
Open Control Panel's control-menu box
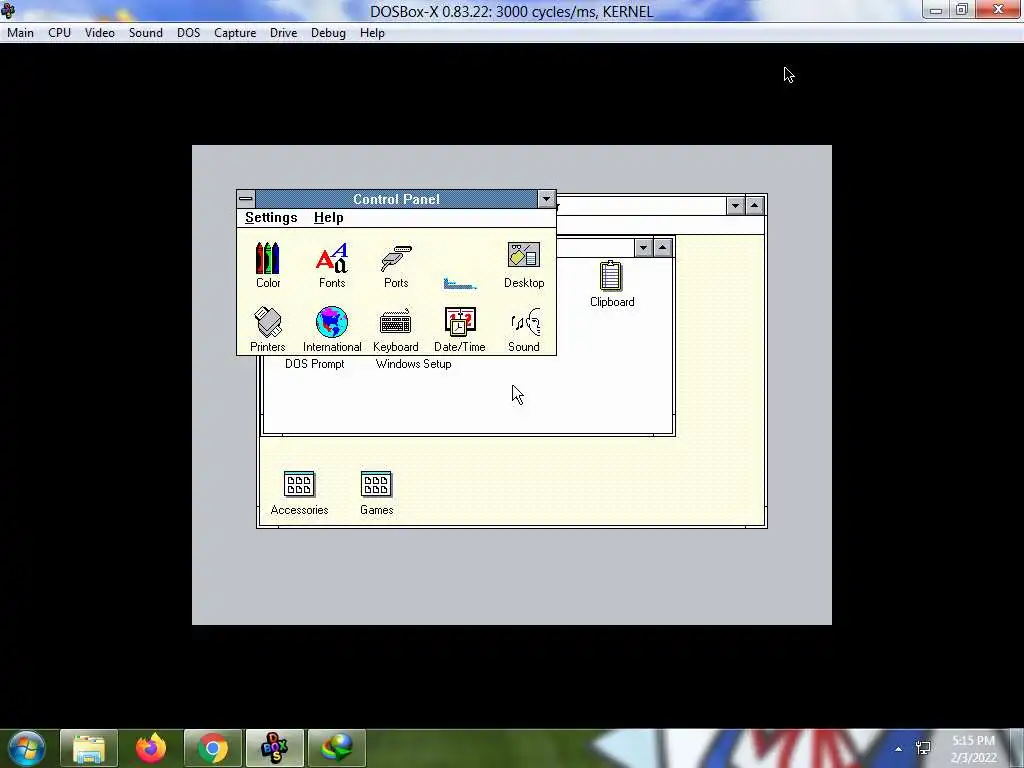click(246, 199)
